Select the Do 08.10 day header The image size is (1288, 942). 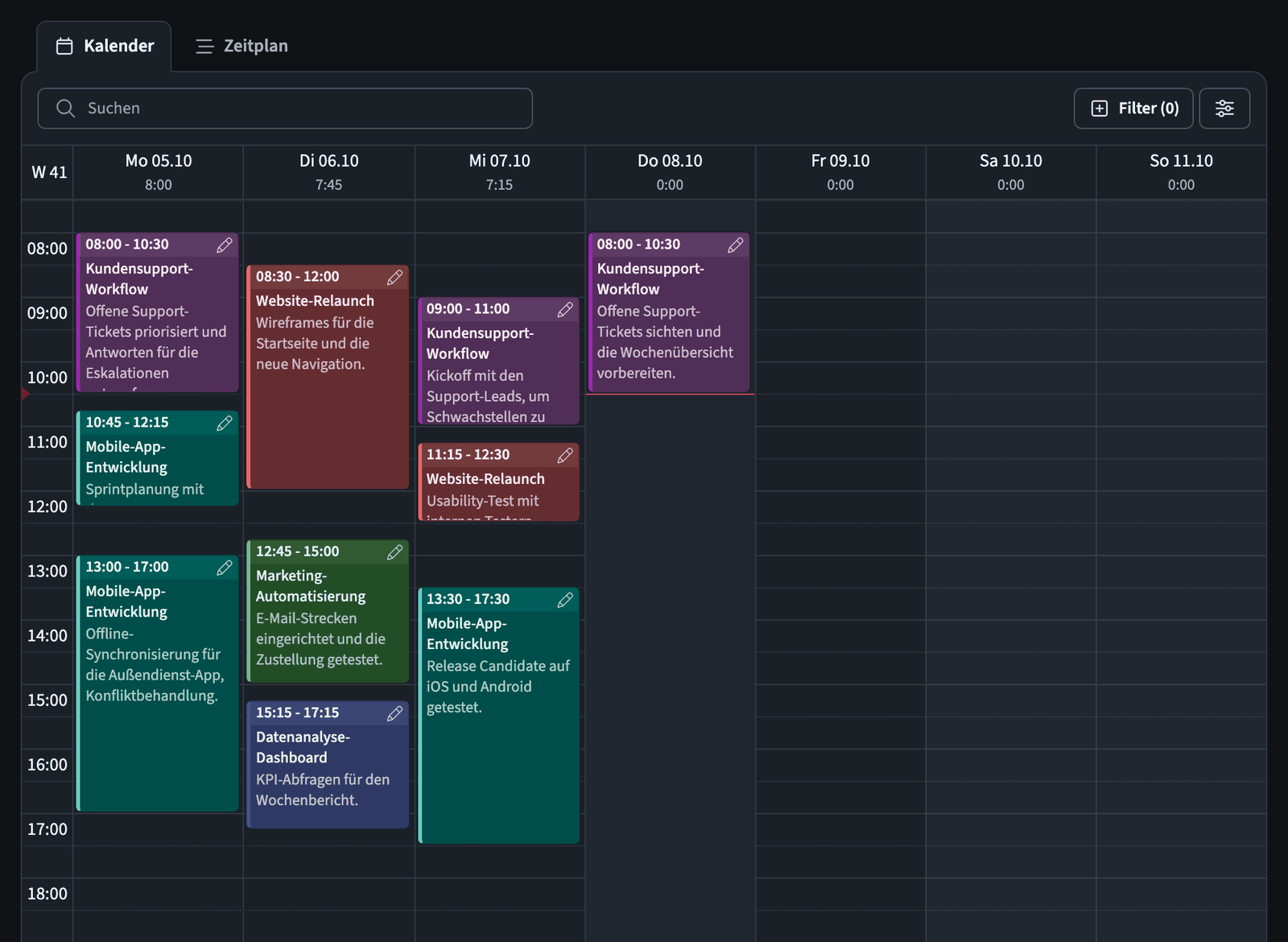tap(670, 171)
